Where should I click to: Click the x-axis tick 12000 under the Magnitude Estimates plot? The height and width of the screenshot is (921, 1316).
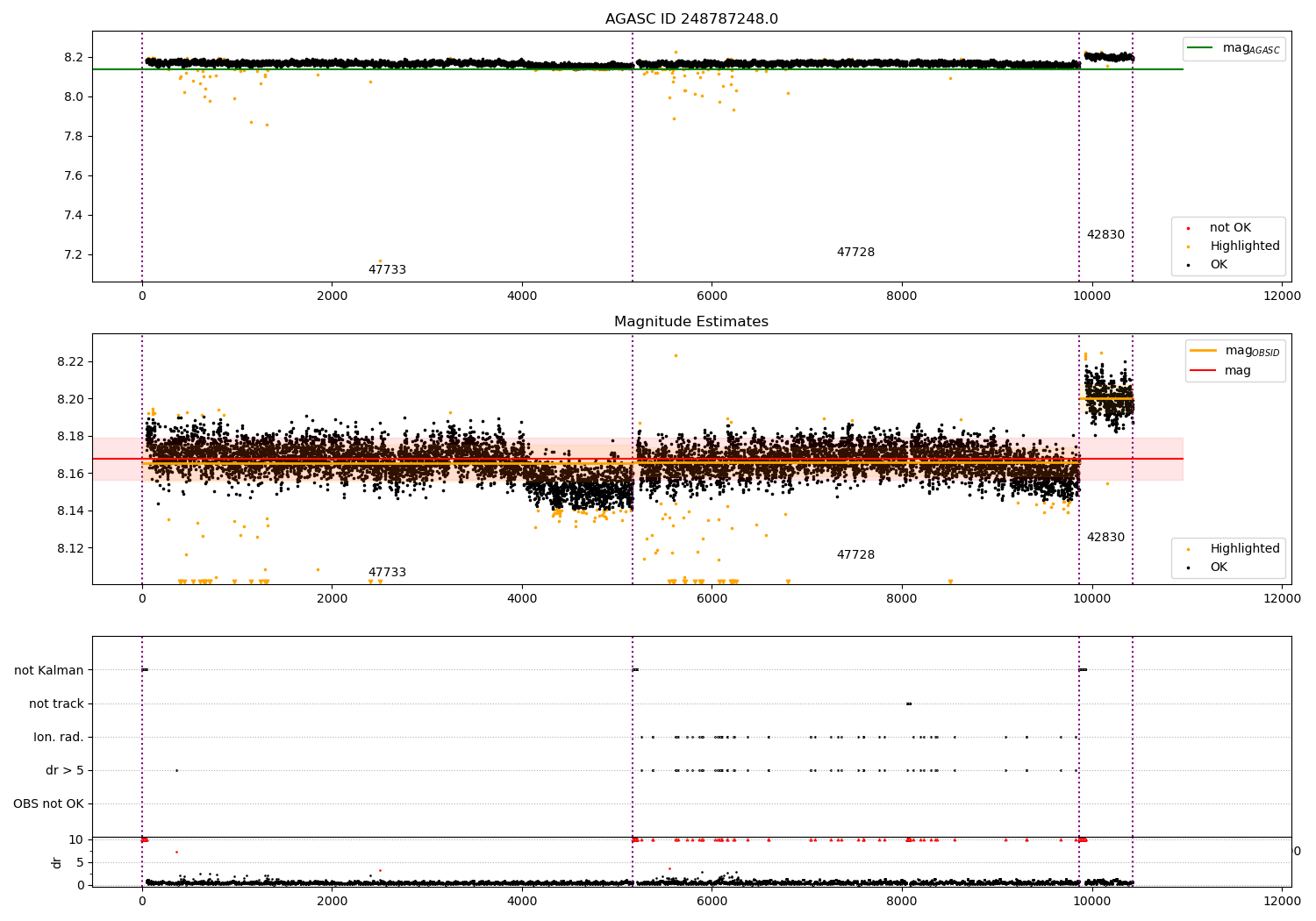pyautogui.click(x=1282, y=598)
